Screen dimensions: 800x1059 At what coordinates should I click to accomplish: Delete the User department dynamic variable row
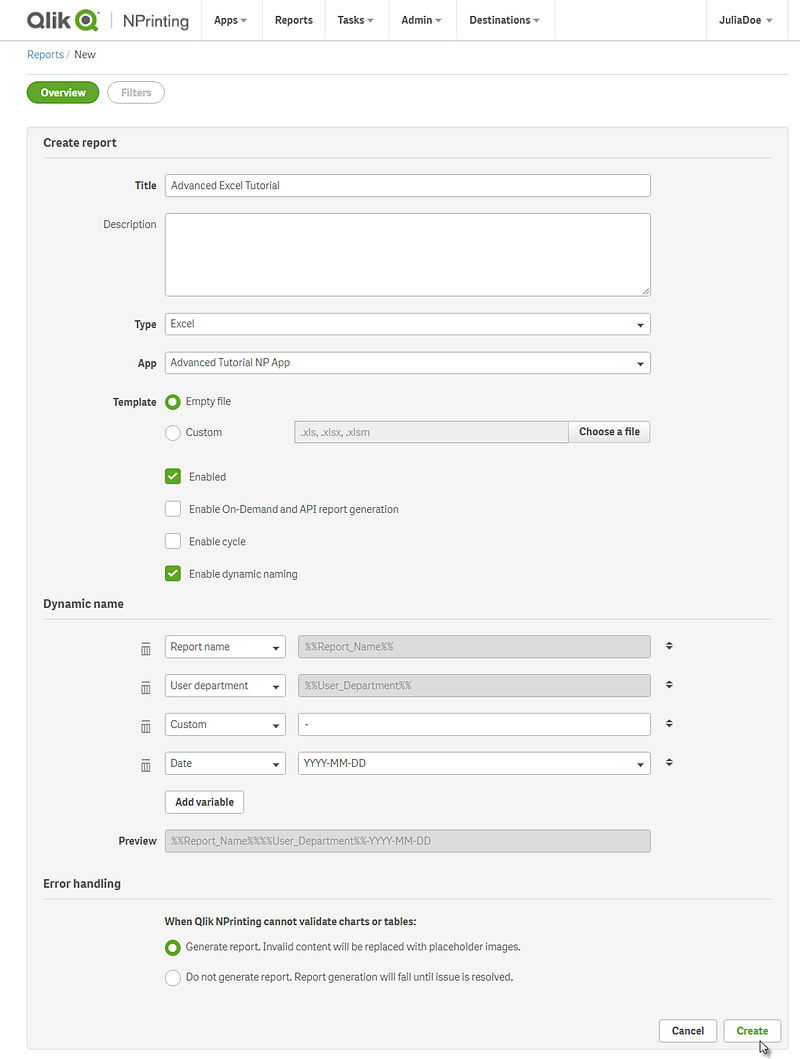click(x=145, y=687)
